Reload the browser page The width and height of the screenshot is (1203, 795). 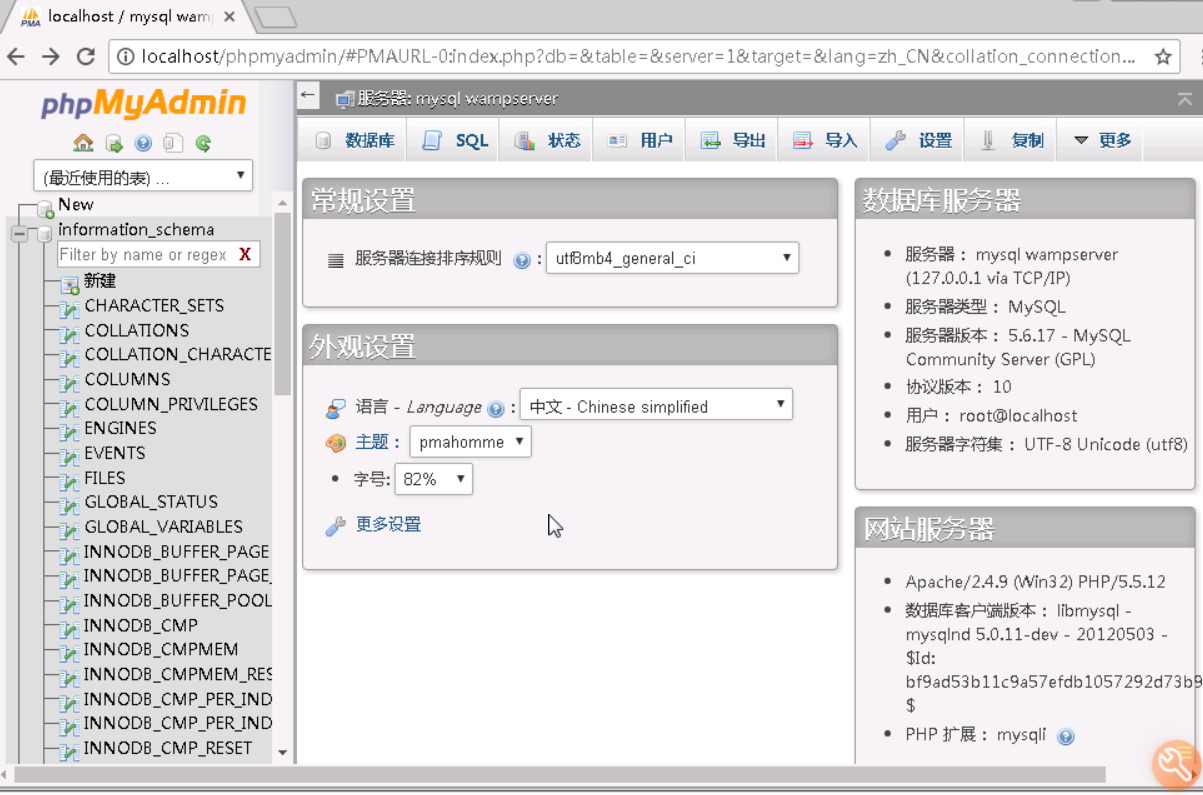click(x=86, y=57)
